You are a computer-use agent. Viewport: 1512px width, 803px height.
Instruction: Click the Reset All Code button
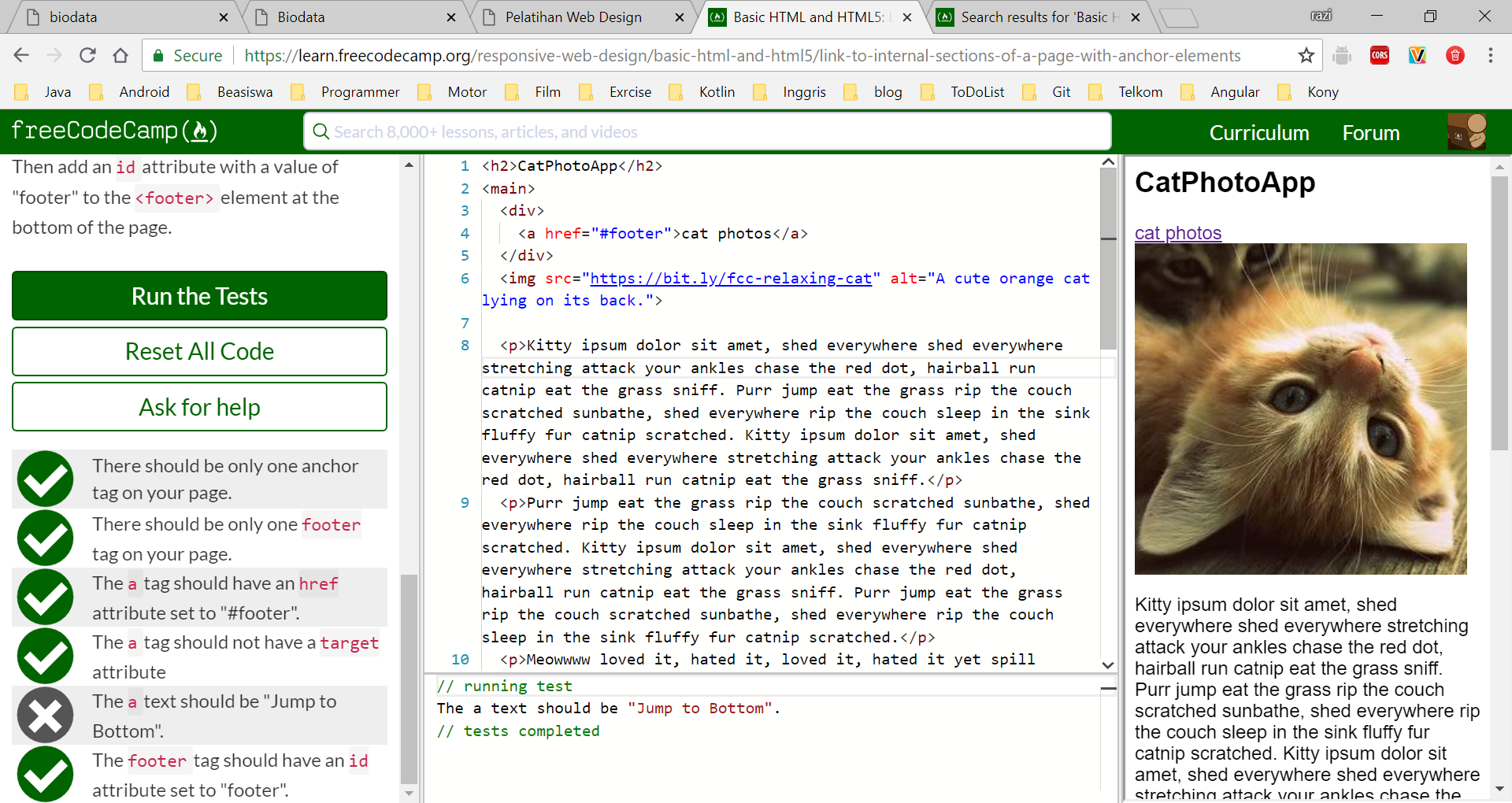(199, 351)
